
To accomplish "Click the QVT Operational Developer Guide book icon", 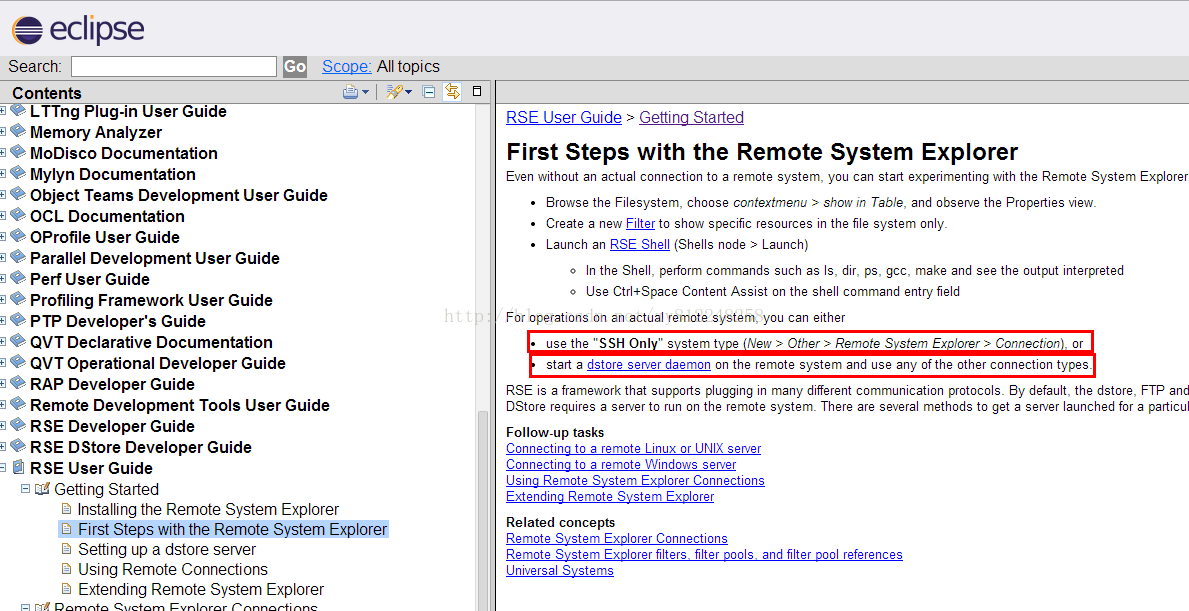I will (18, 362).
